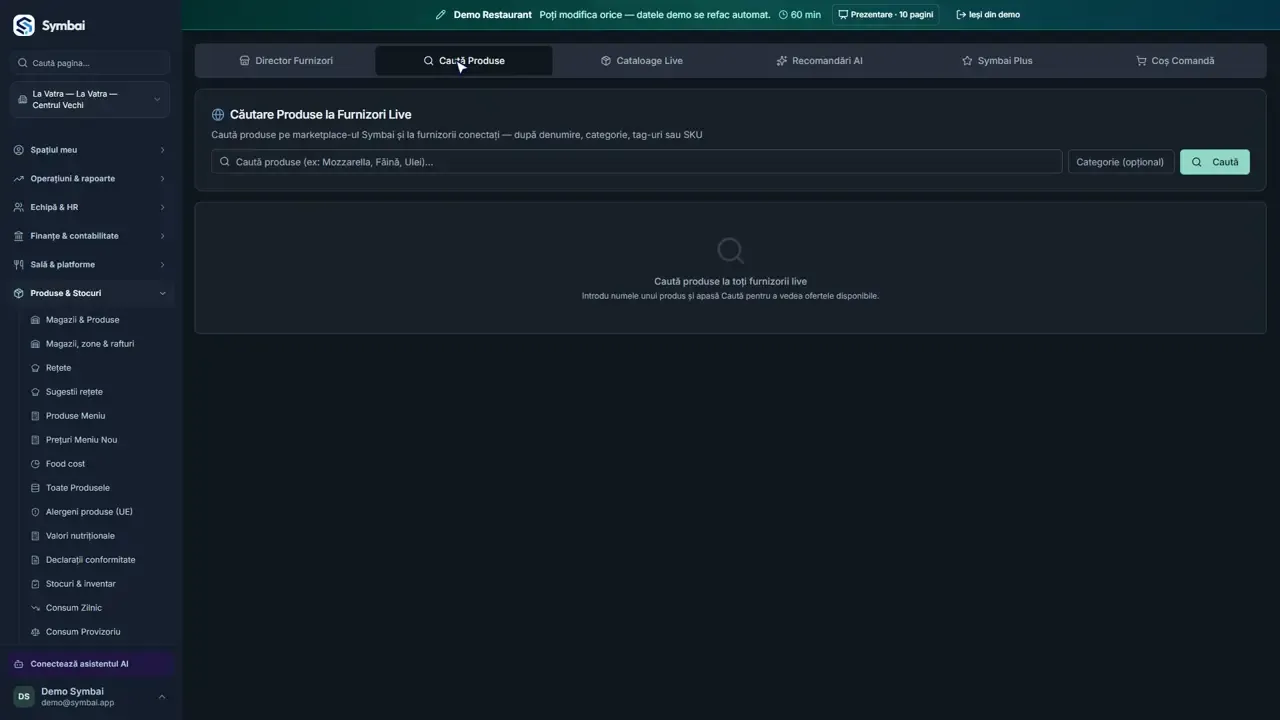Click the Magazii & Produse store icon
The height and width of the screenshot is (720, 1280).
(36, 320)
